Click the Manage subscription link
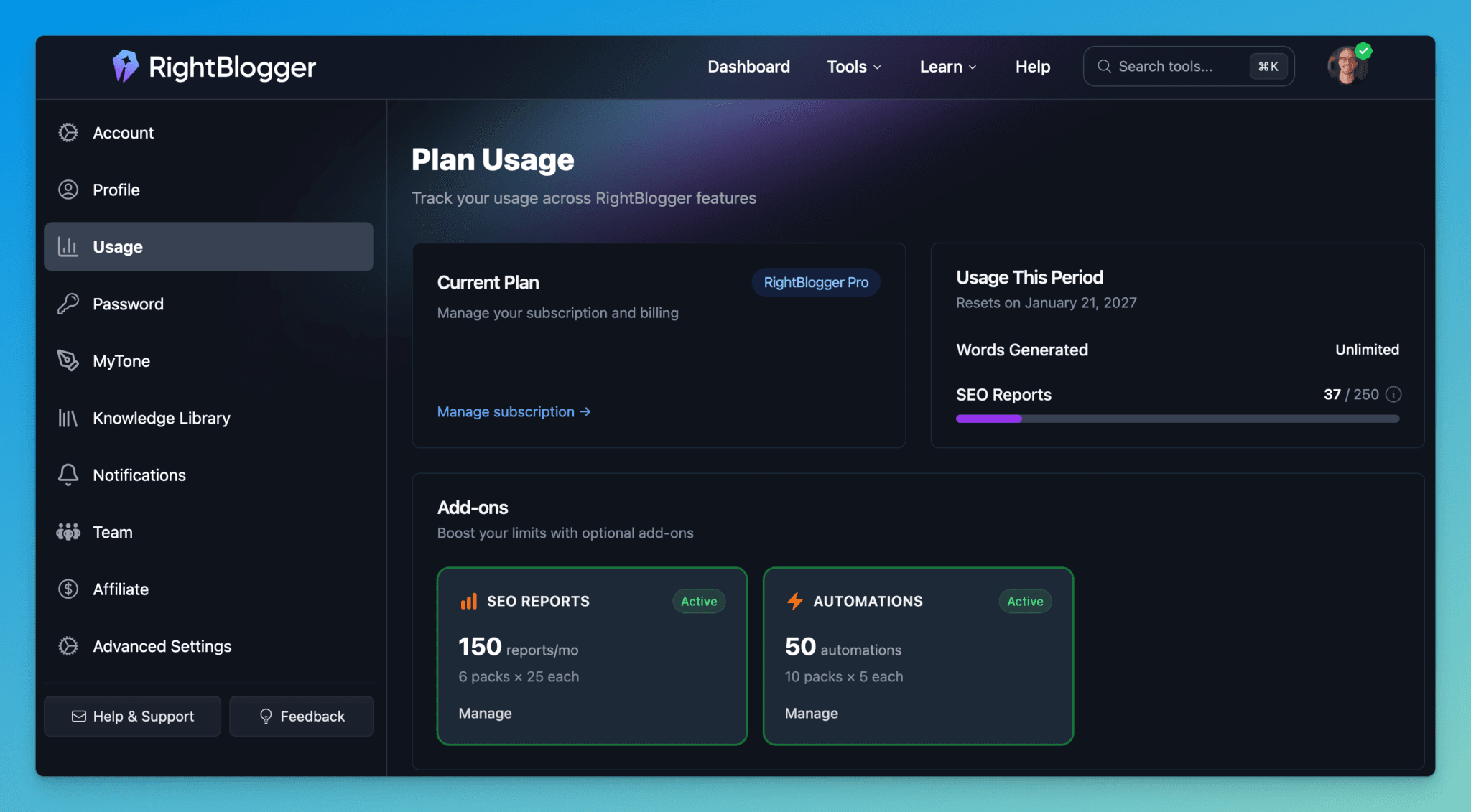This screenshot has width=1471, height=812. click(513, 411)
